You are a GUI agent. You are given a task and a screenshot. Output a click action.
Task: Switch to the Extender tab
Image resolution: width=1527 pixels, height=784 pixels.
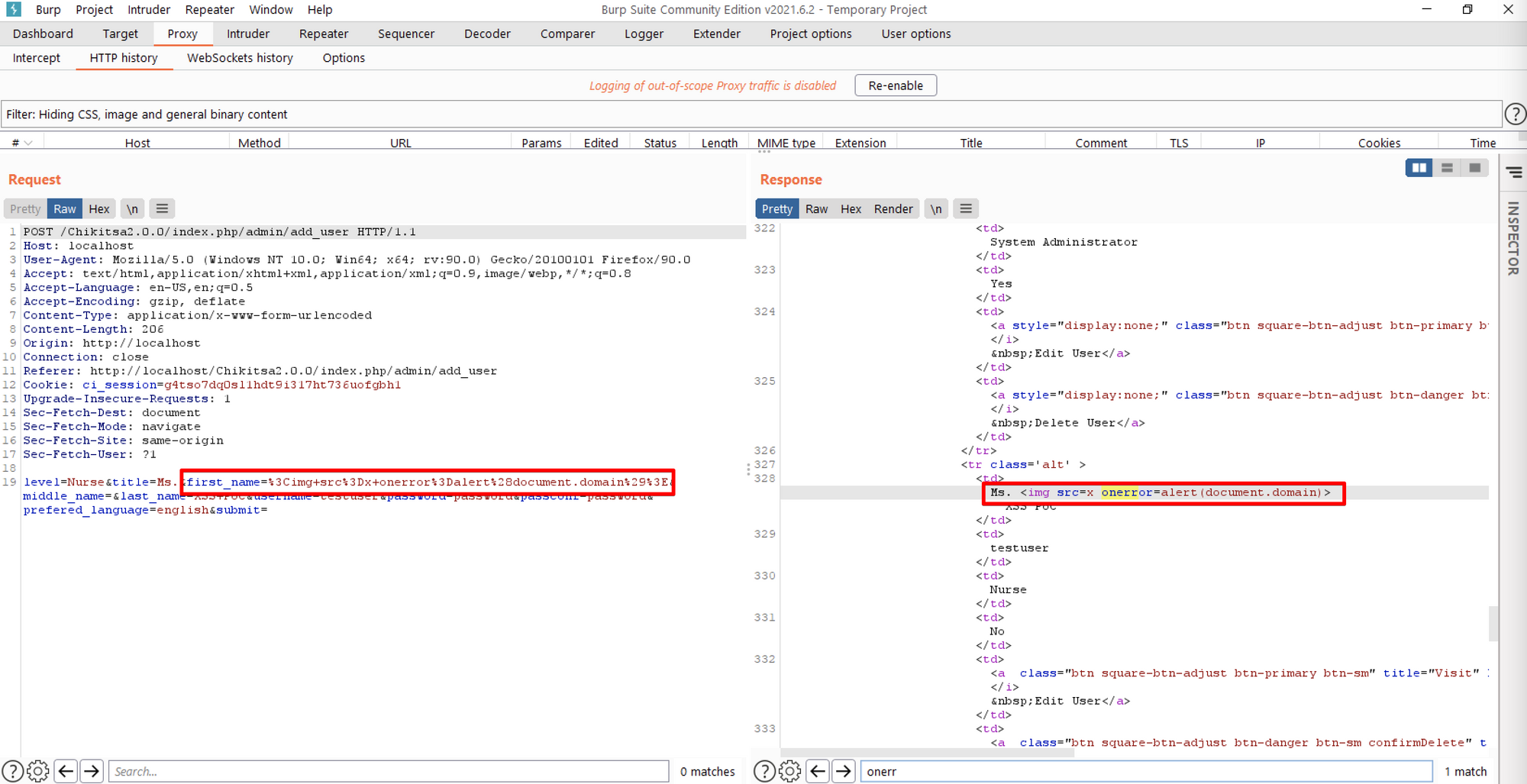717,34
